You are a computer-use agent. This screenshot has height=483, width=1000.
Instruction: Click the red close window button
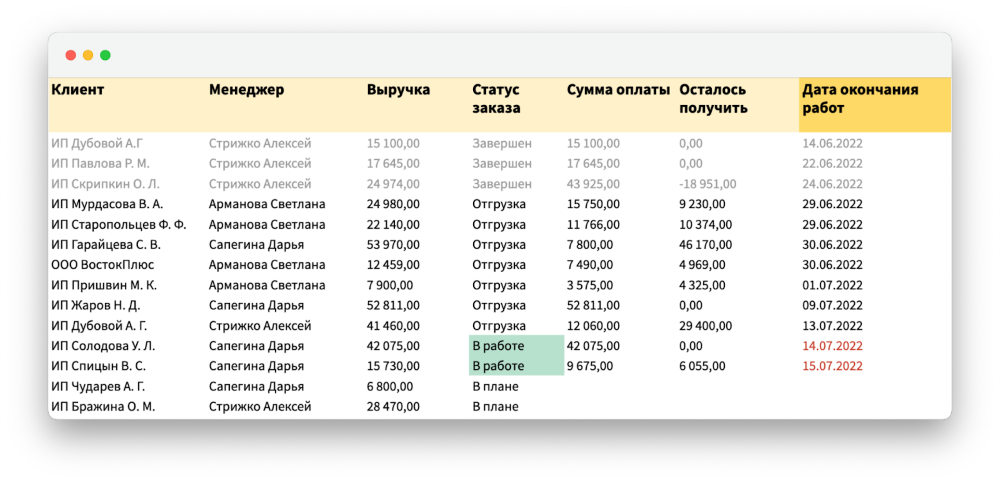coord(71,56)
